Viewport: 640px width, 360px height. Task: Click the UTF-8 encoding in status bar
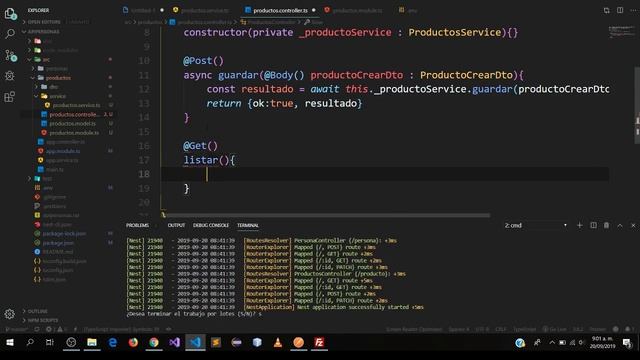482,329
